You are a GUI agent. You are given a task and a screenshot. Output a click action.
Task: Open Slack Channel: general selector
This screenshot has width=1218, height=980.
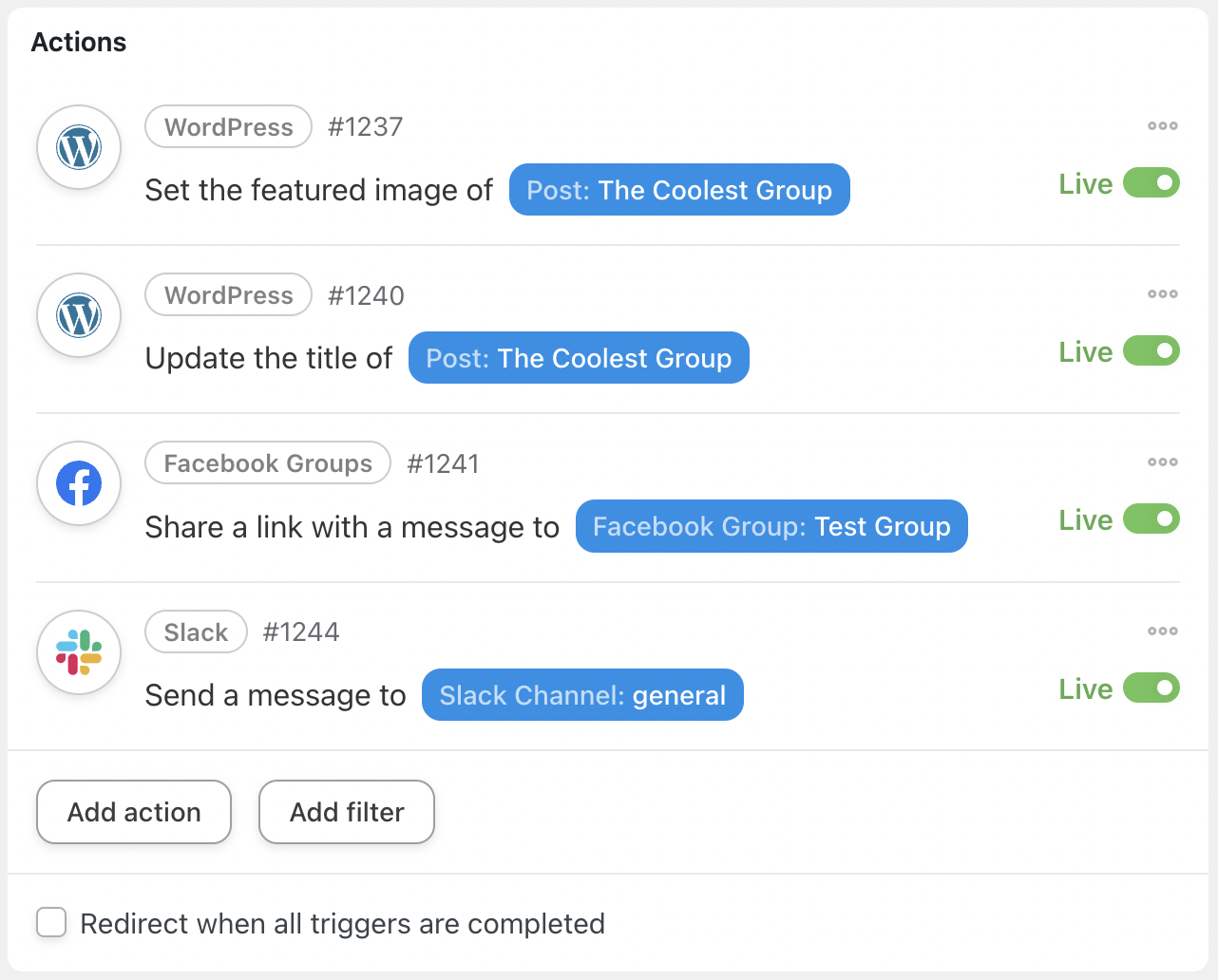pyautogui.click(x=582, y=695)
